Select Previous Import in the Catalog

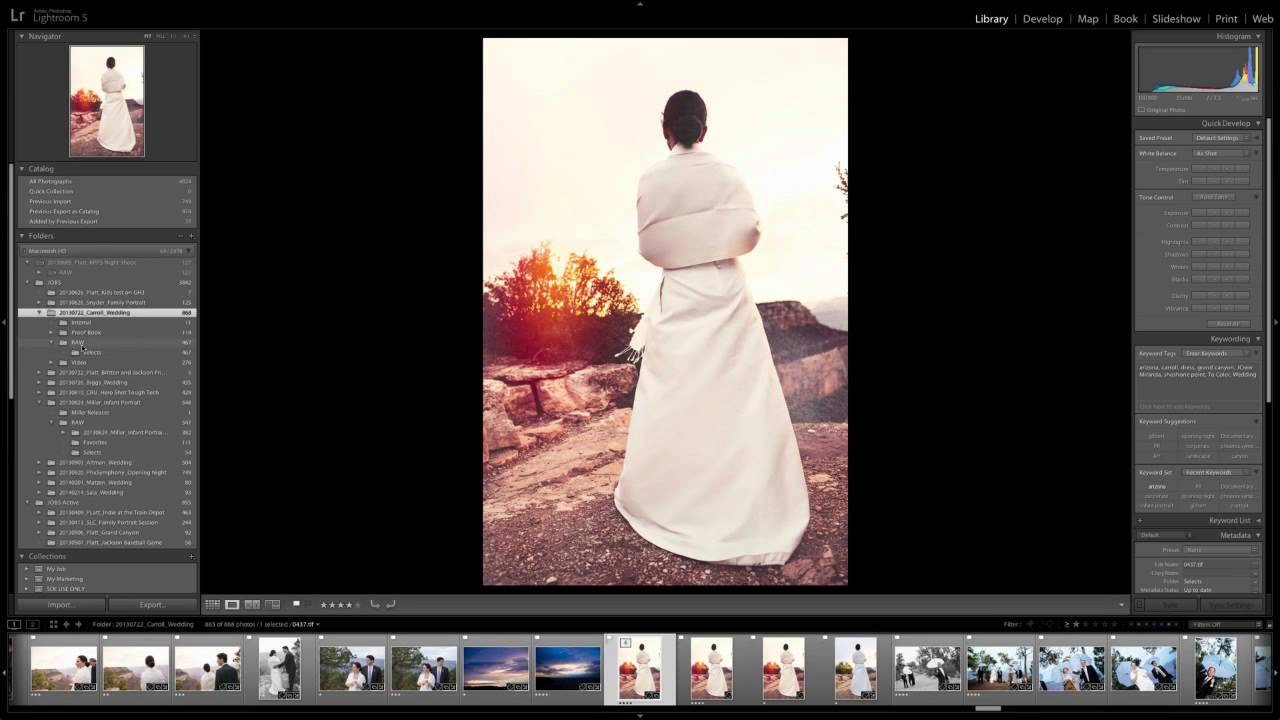(107, 201)
